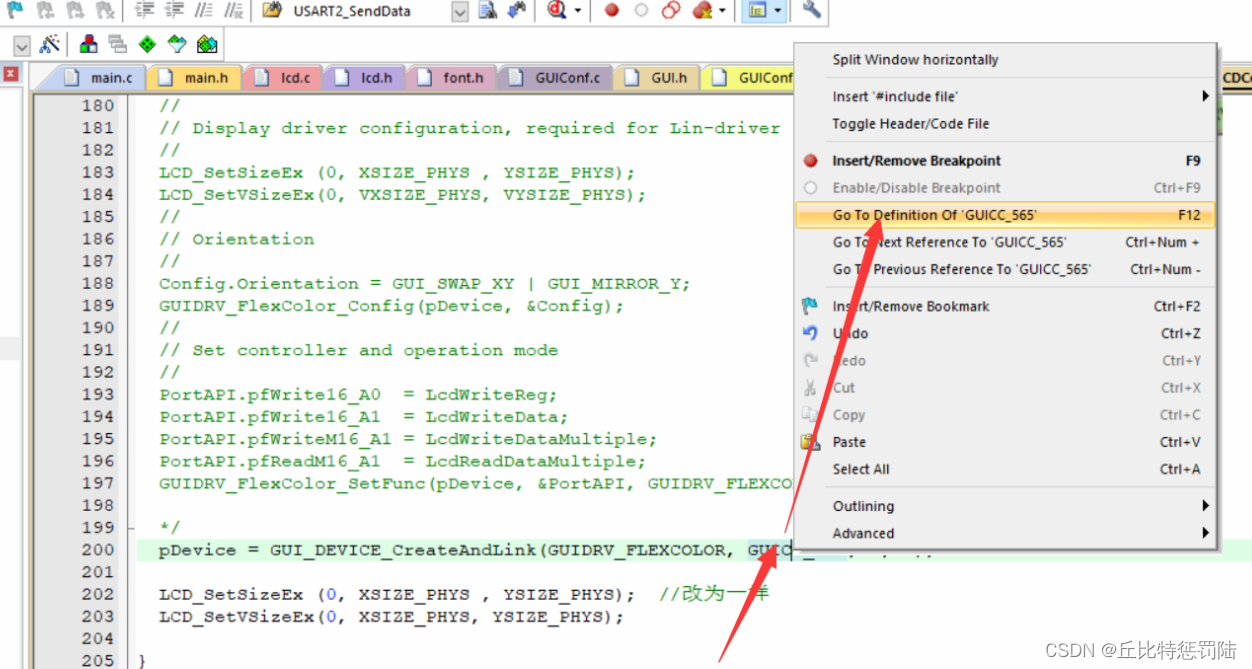This screenshot has height=669, width=1252.
Task: Go to previous bookmark toolbar icon
Action: click(x=45, y=10)
